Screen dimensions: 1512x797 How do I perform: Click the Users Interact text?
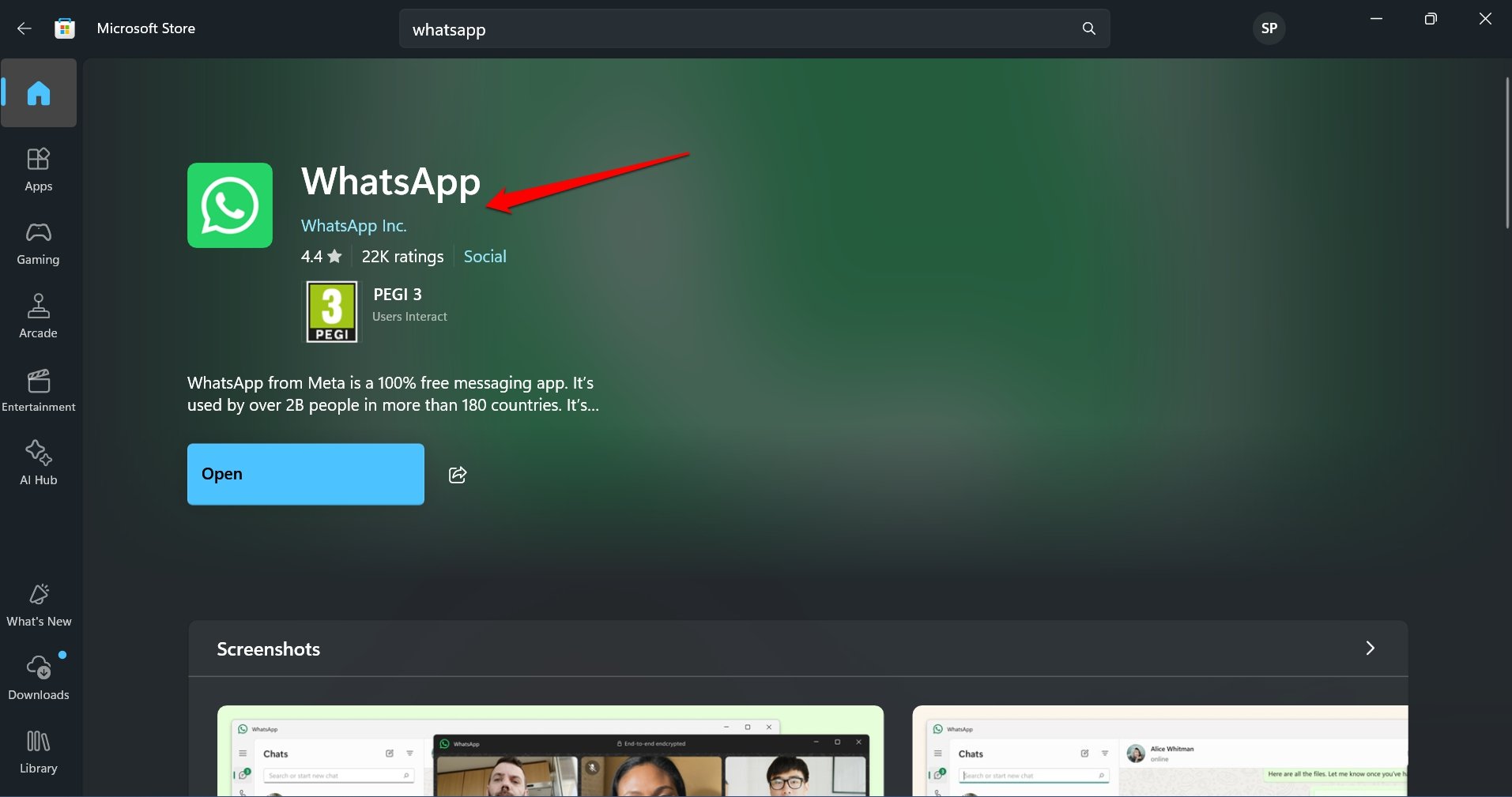tap(409, 317)
